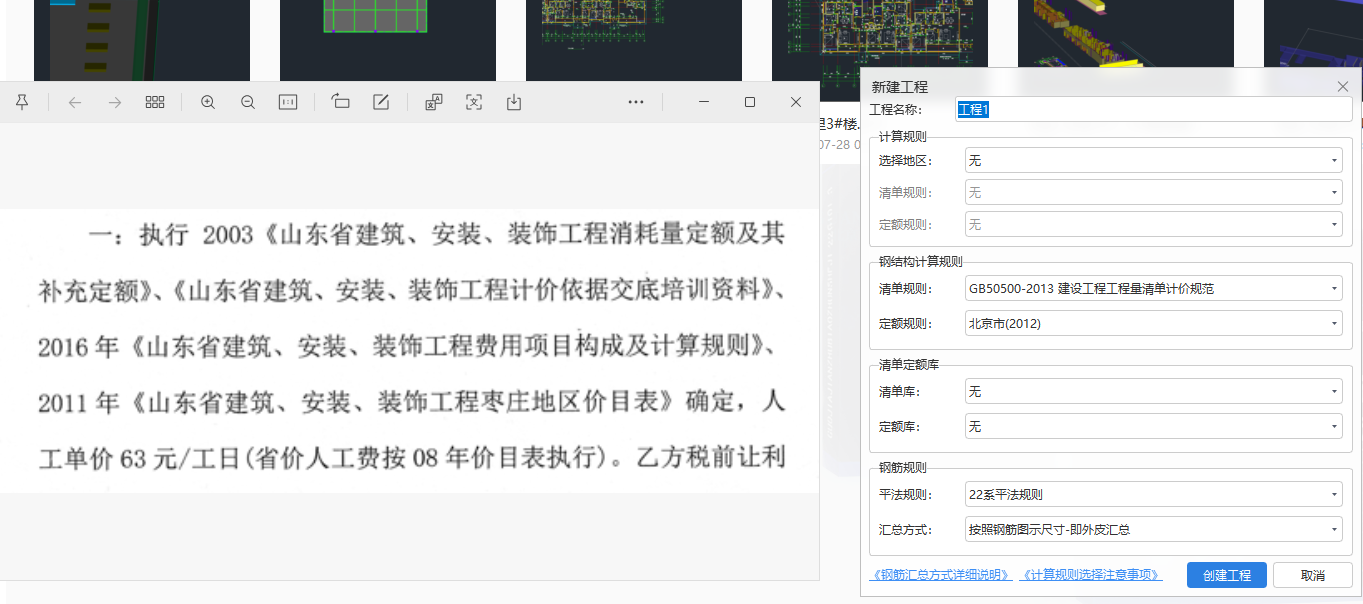Save the displayed image
Screen dimensions: 1363x604
[513, 102]
